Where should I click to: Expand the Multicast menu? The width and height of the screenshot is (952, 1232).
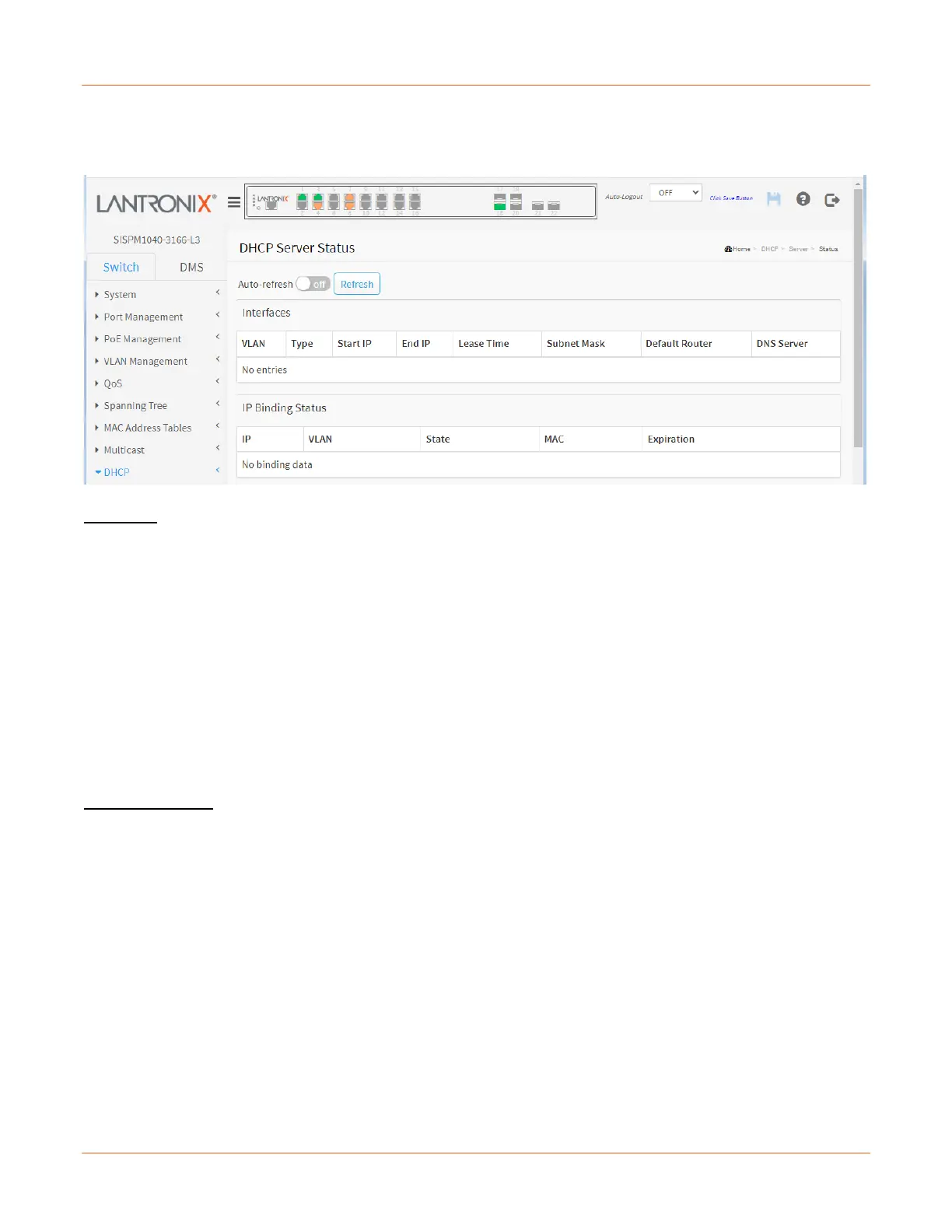click(x=157, y=450)
